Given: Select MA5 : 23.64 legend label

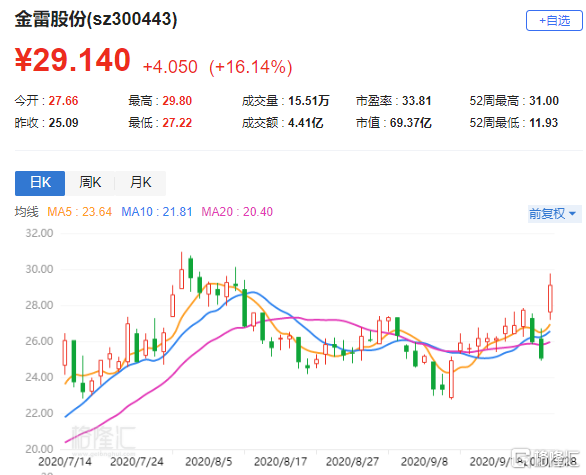Looking at the screenshot, I should coord(80,212).
